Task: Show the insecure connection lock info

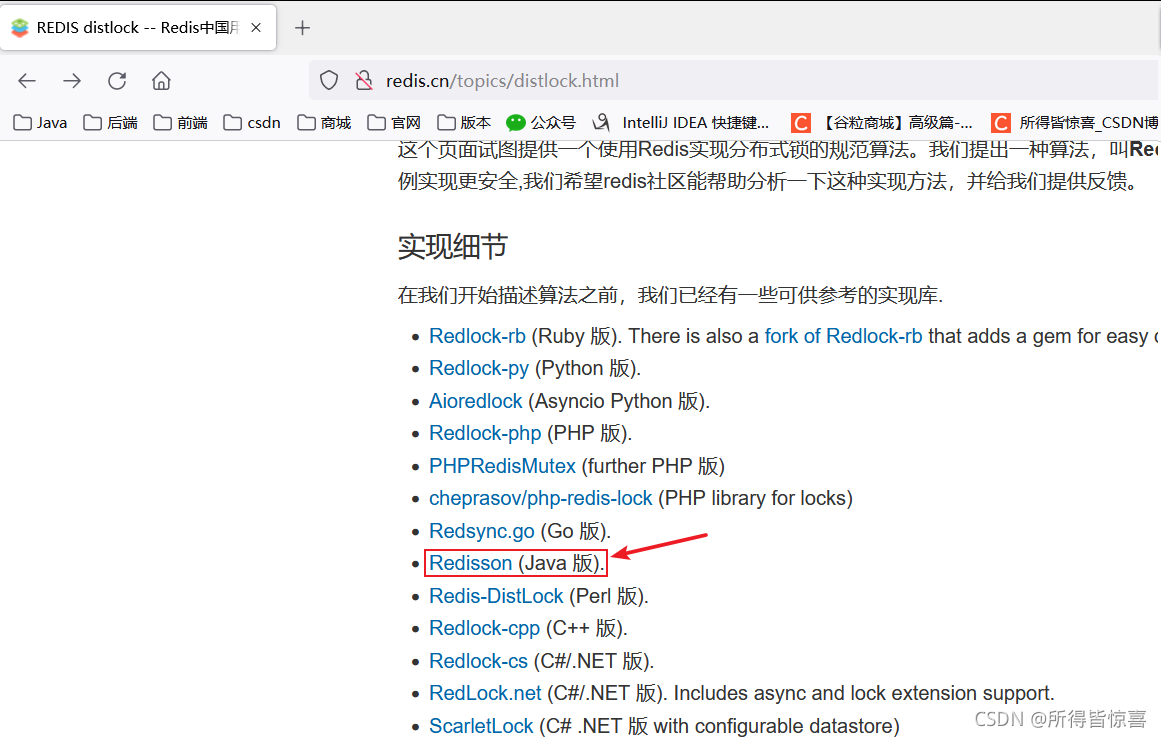Action: 364,81
